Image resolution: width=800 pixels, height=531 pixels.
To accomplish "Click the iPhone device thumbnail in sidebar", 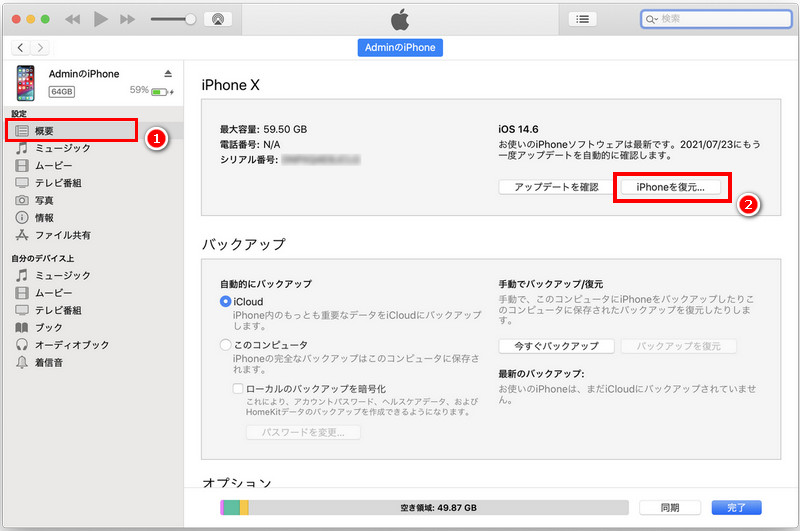I will (26, 83).
